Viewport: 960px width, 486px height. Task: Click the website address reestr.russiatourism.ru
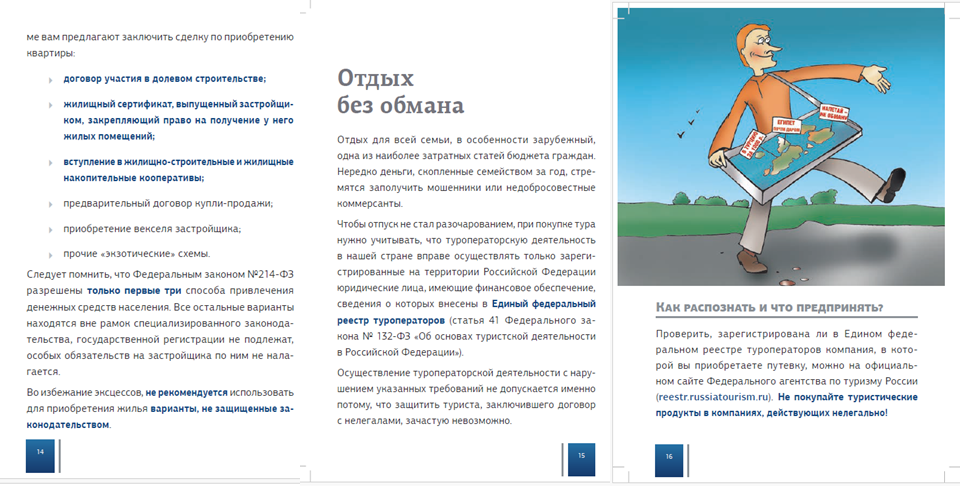coord(713,397)
